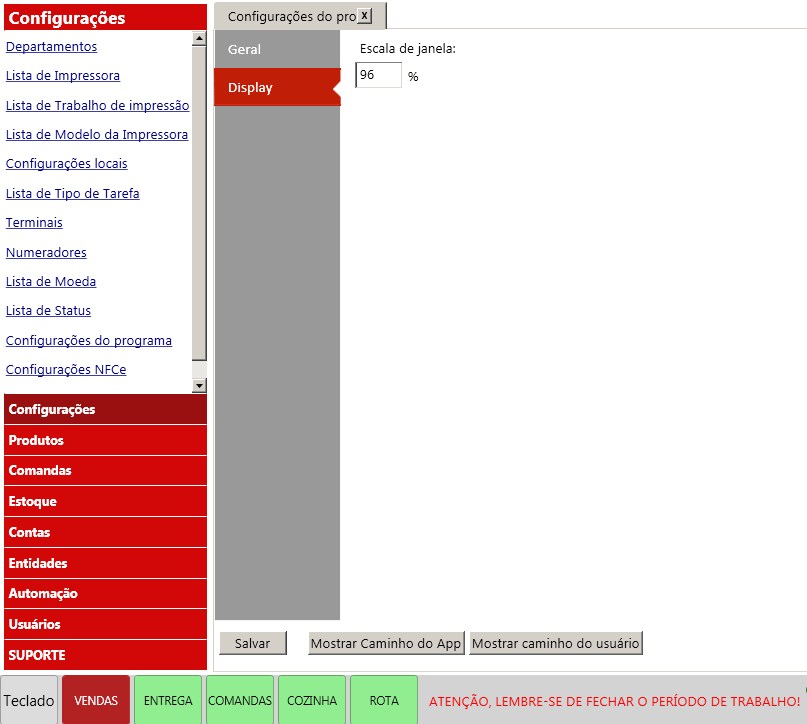Open Configurações locais link
Screen dimensions: 807x724
tap(66, 164)
